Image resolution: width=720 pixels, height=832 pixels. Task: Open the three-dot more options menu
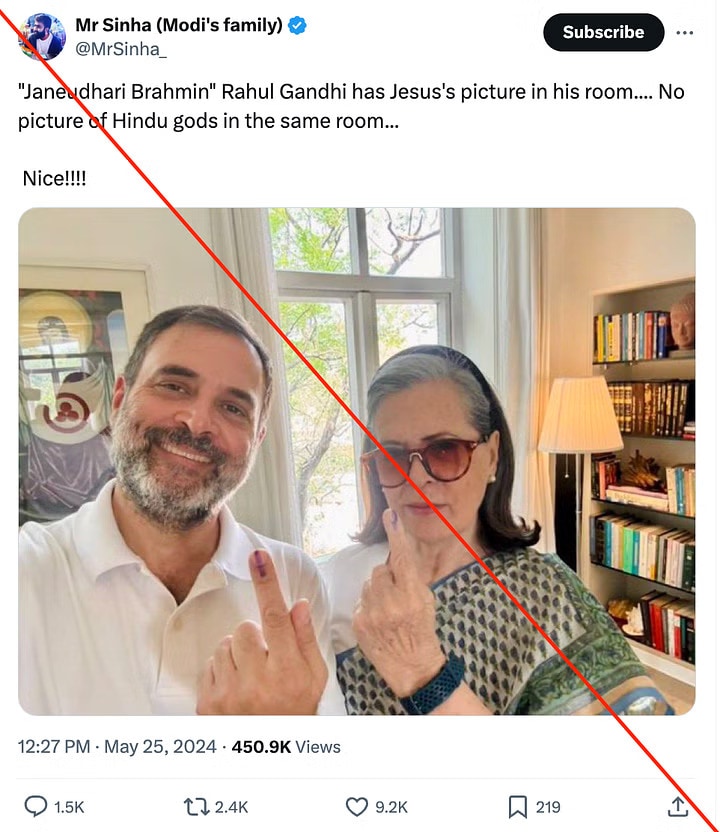point(685,33)
